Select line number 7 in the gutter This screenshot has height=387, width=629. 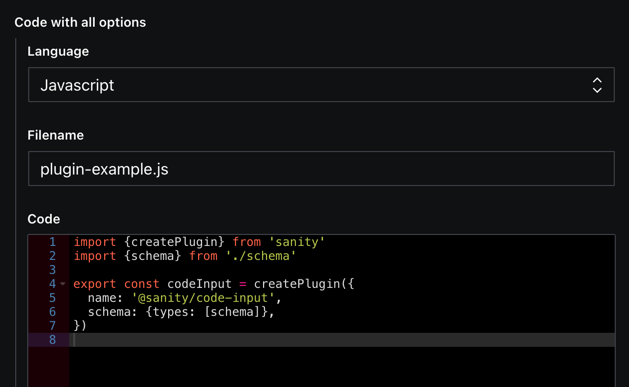point(53,326)
